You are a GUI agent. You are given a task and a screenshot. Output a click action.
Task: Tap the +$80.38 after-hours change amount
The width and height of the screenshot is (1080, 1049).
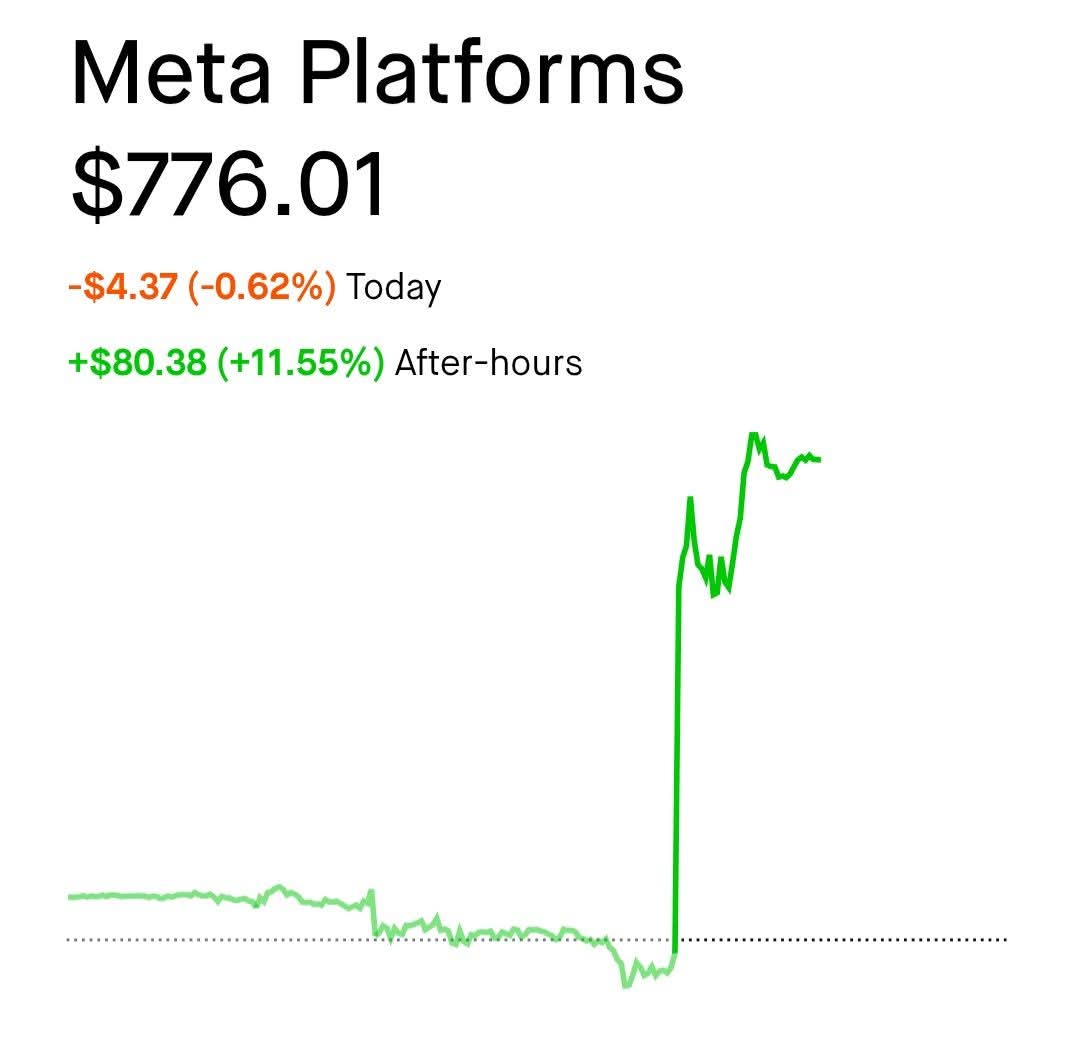point(138,362)
